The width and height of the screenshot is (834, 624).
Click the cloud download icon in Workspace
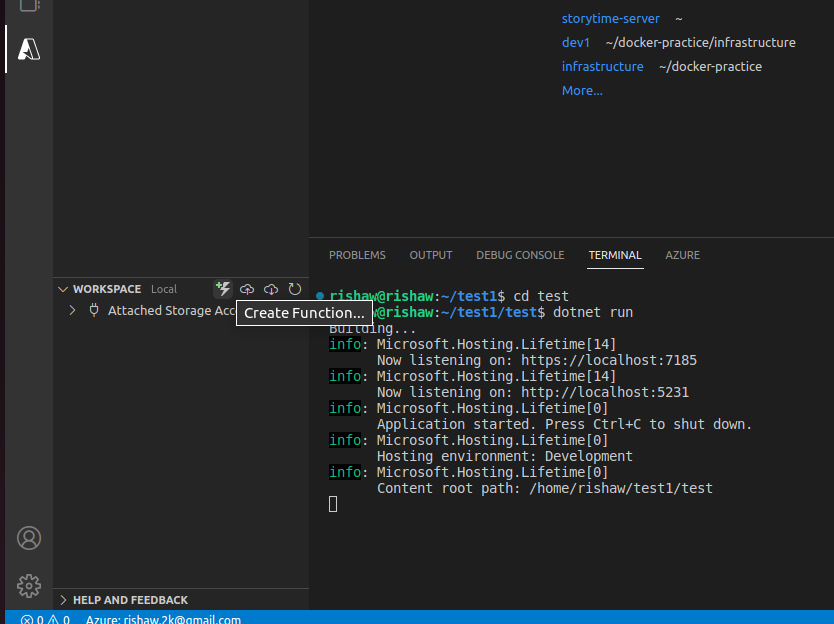coord(271,289)
